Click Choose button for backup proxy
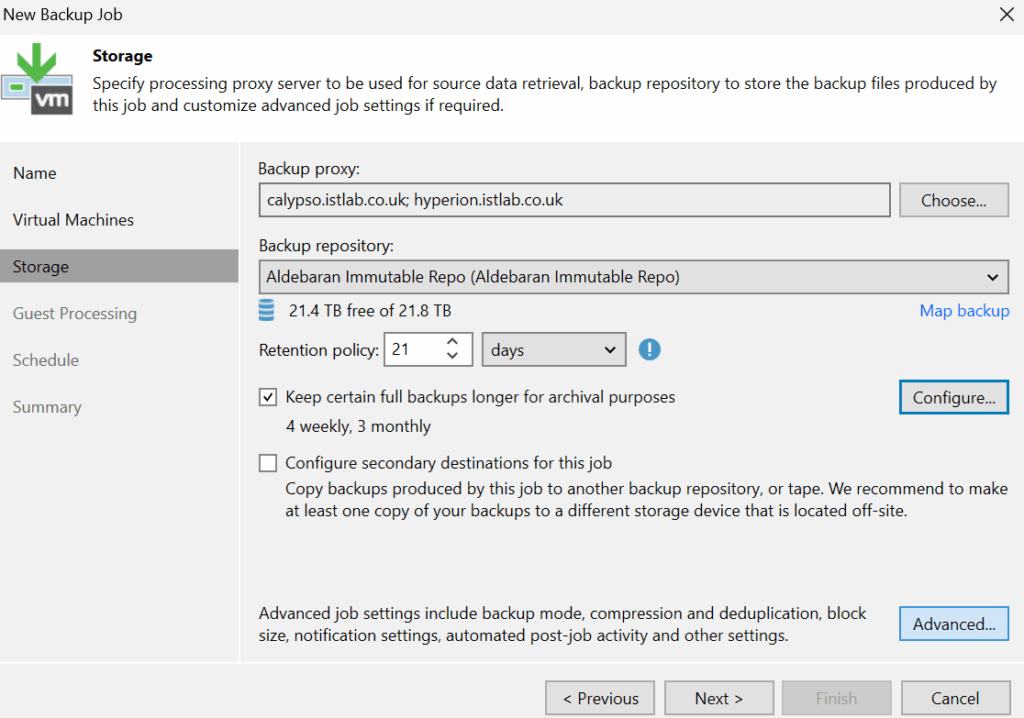Screen dimensions: 1024x718 coord(953,201)
